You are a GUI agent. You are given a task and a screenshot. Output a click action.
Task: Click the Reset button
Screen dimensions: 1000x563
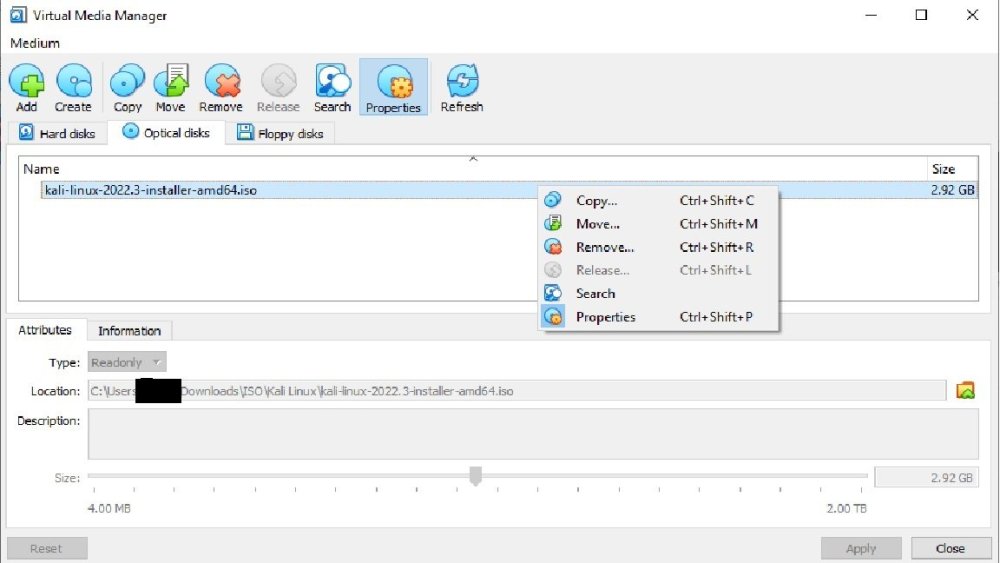click(47, 548)
